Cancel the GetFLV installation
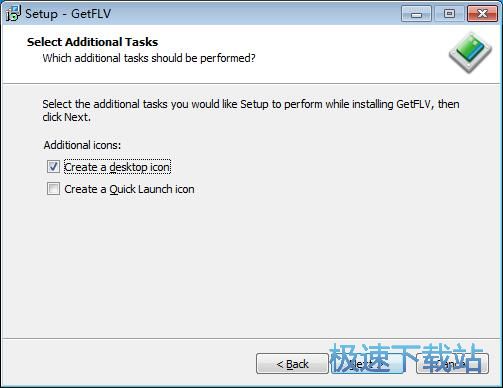 click(452, 364)
